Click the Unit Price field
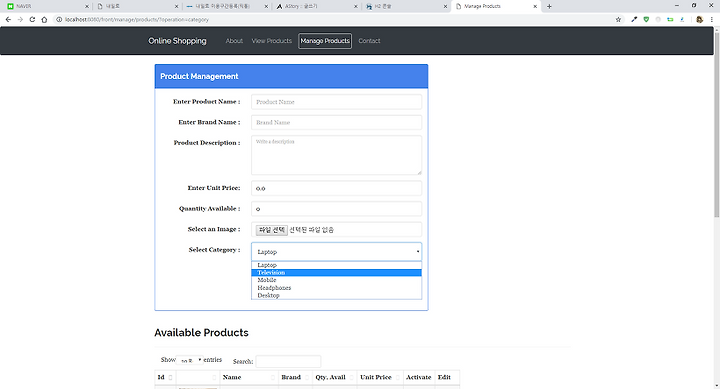720x389 pixels. 337,188
